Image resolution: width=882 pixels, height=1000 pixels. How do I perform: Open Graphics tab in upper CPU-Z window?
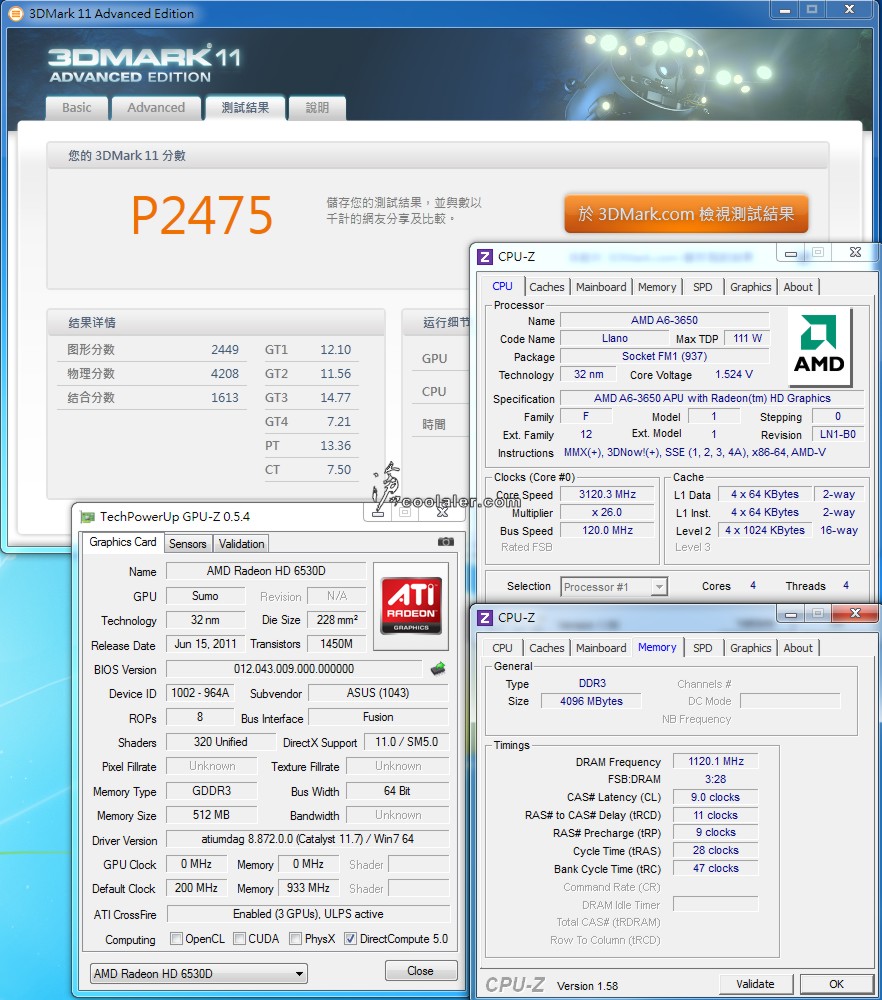point(751,287)
